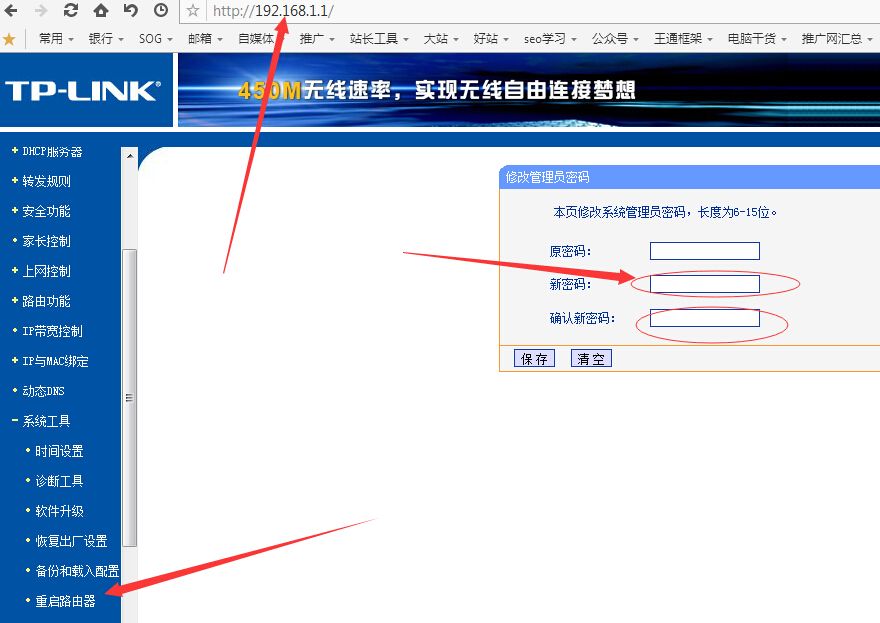Open the 大站 bookmark folder
Viewport: 880px width, 623px height.
[x=441, y=39]
